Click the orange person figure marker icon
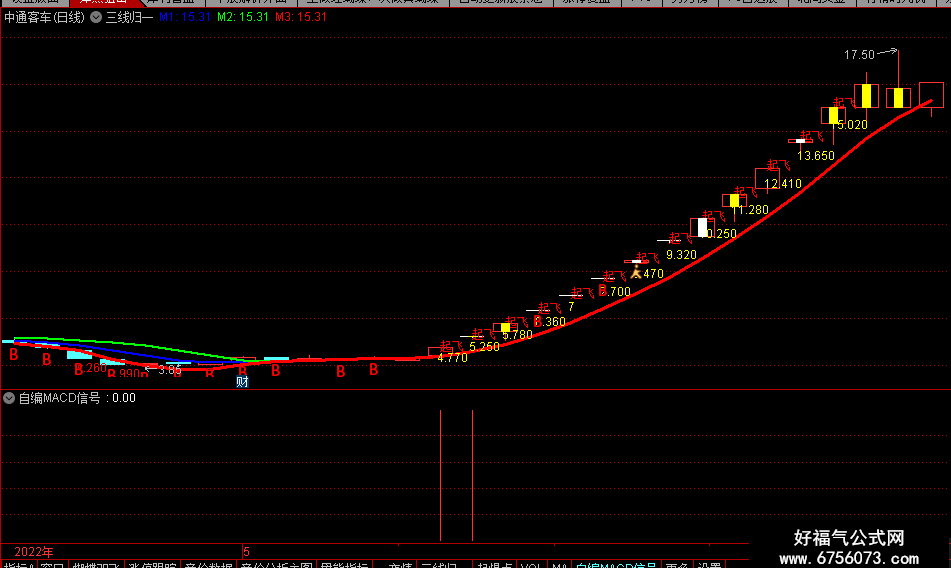The width and height of the screenshot is (951, 568). (x=636, y=272)
